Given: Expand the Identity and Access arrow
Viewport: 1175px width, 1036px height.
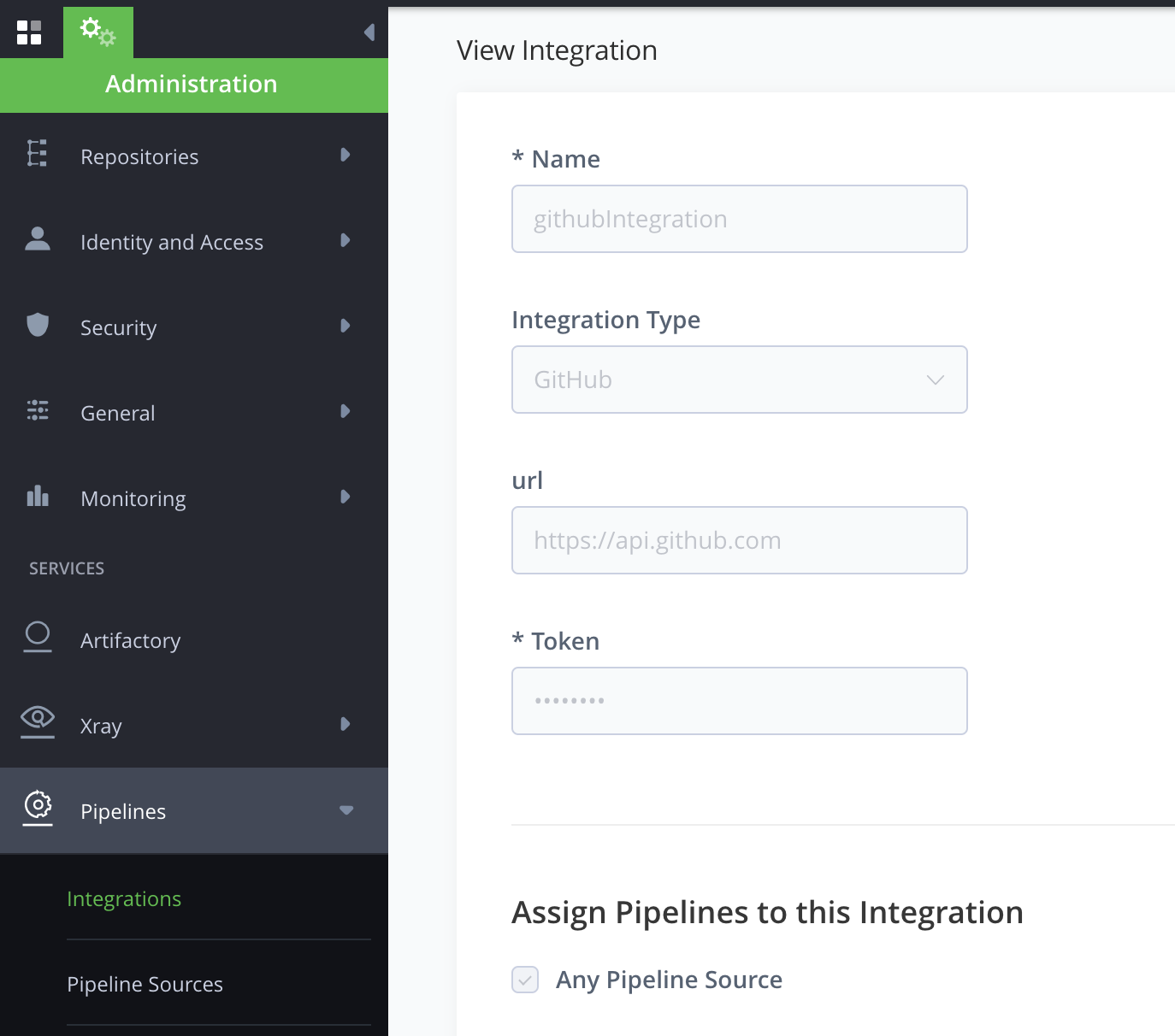Looking at the screenshot, I should pyautogui.click(x=345, y=240).
